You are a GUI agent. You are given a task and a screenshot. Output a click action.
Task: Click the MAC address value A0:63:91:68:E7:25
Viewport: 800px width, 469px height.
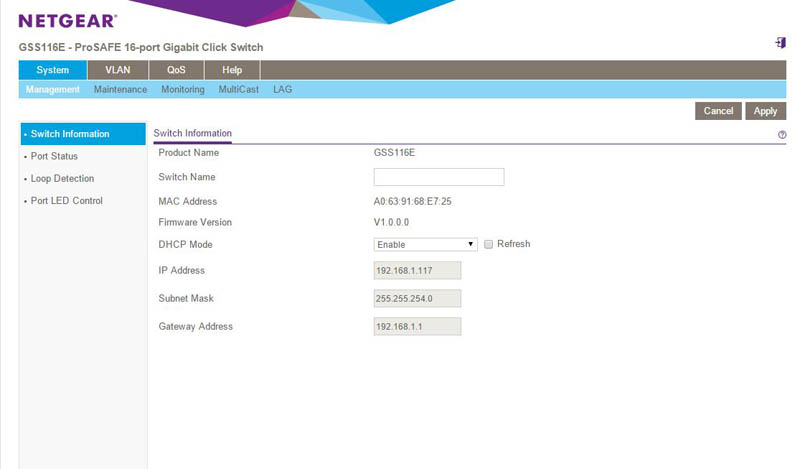pyautogui.click(x=412, y=202)
